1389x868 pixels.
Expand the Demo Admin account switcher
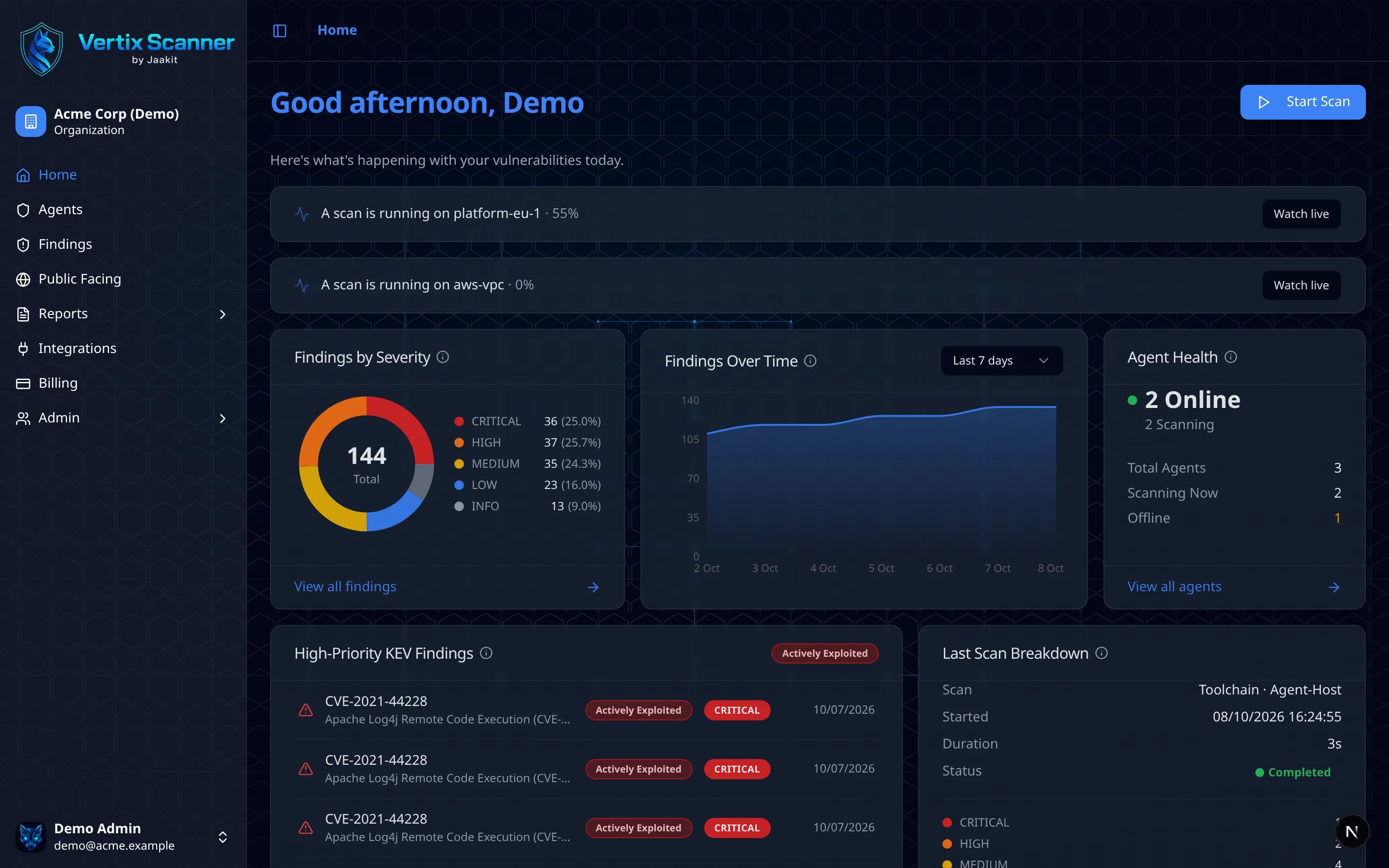223,837
